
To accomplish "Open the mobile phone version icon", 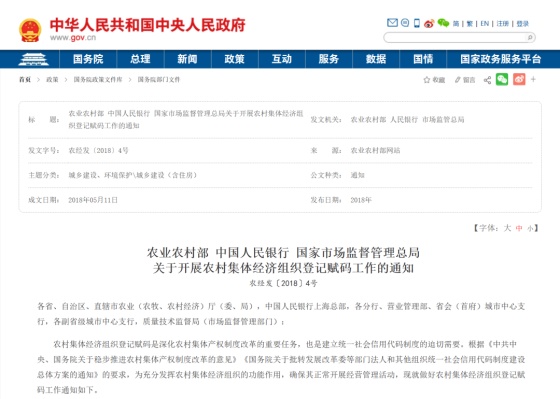I will click(416, 23).
